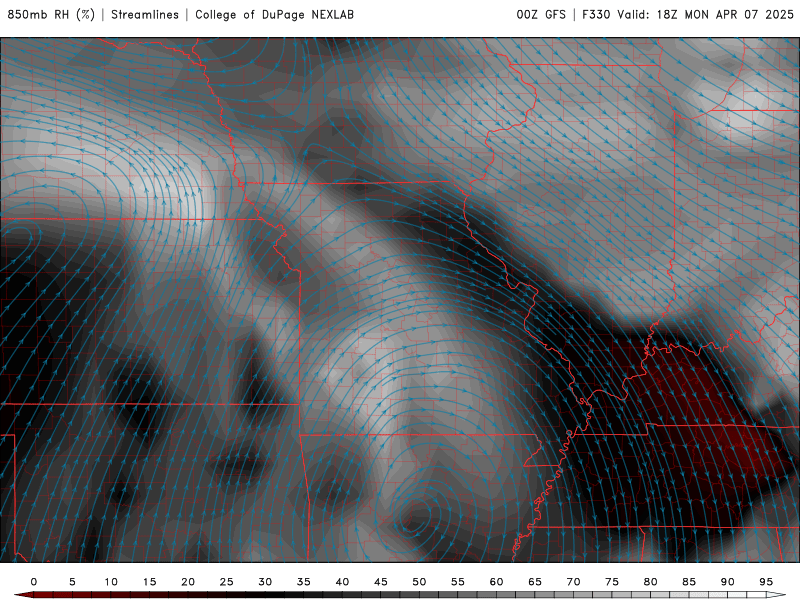Click the colorbar label "75"
The image size is (800, 600).
tap(612, 582)
